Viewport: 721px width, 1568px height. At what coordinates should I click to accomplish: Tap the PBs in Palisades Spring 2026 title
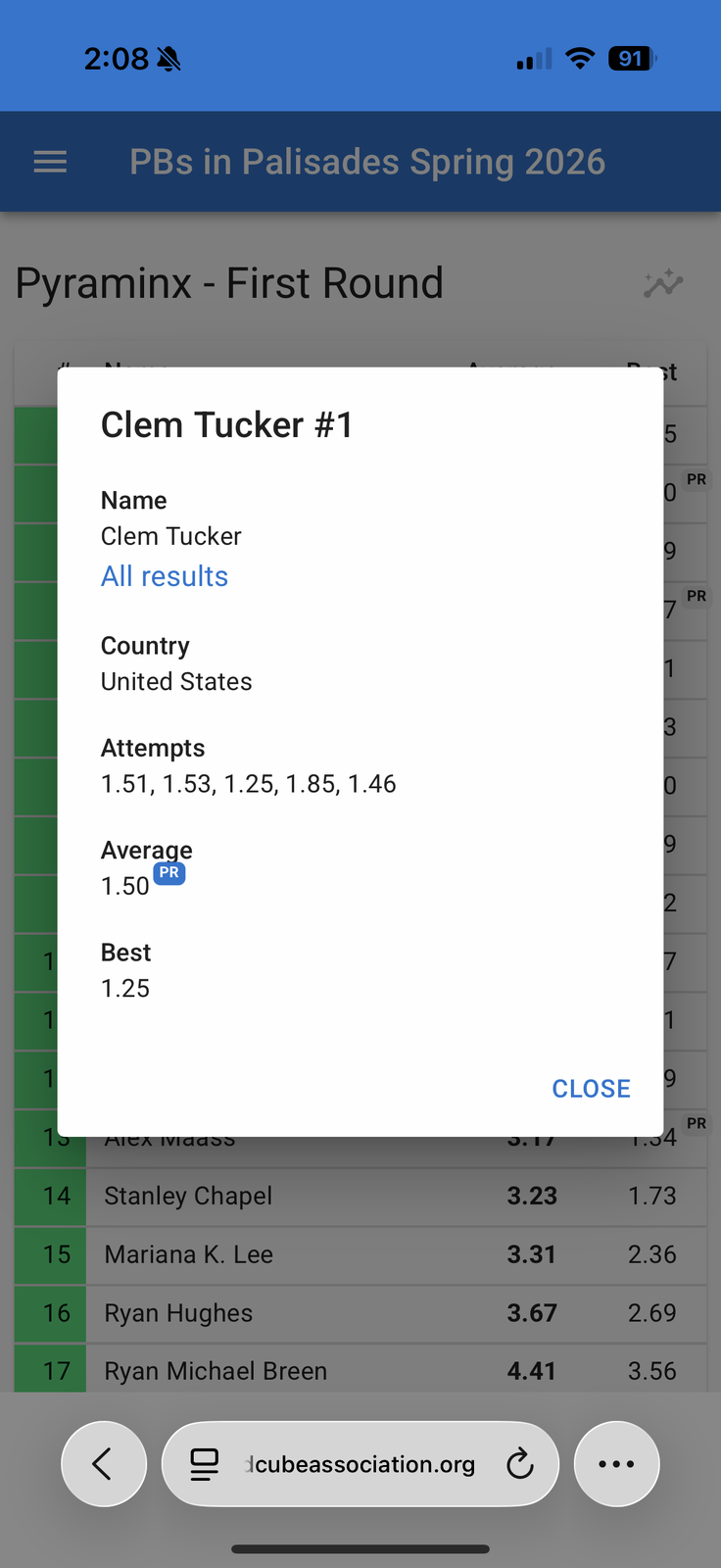click(367, 162)
